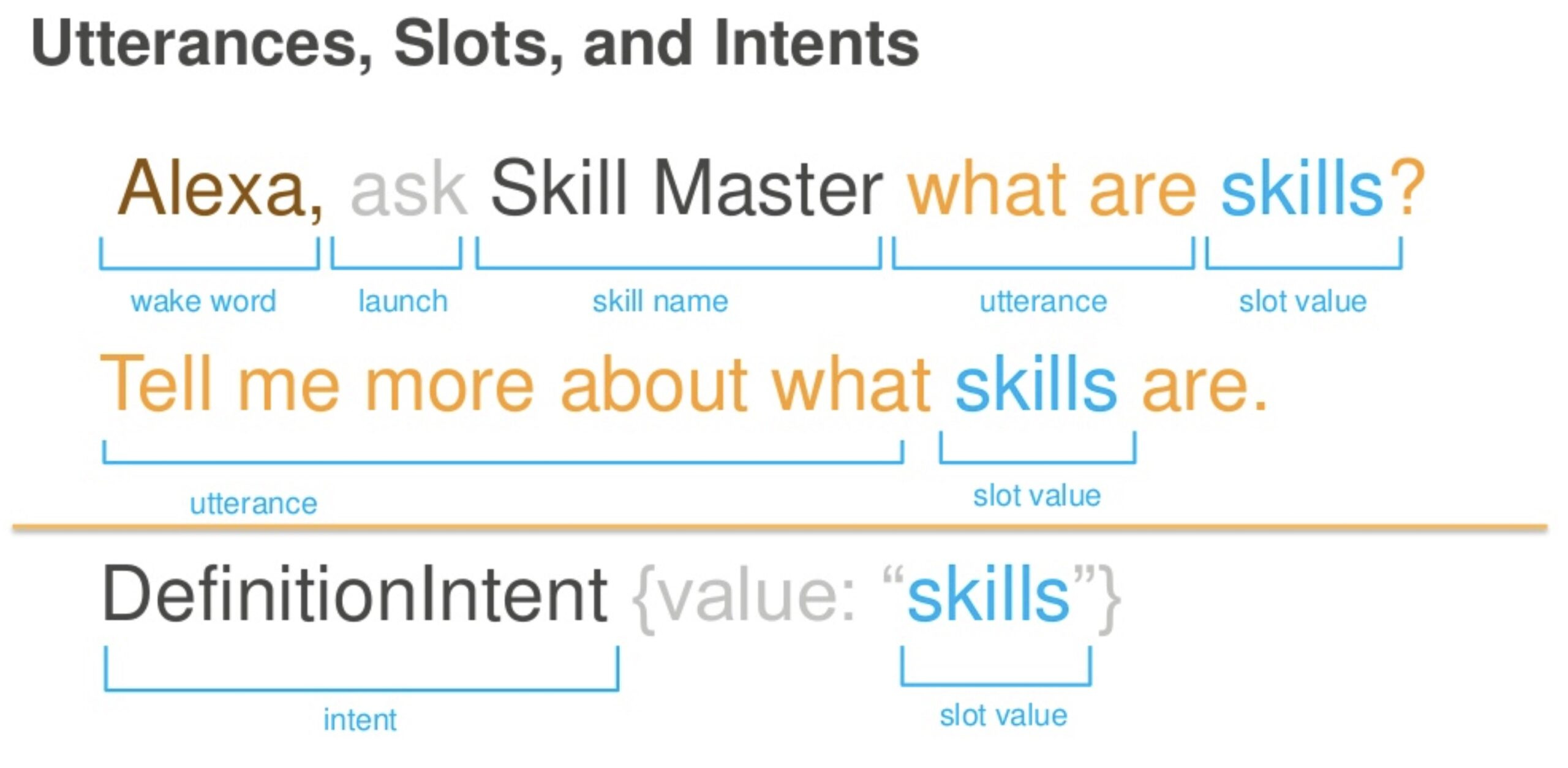Select the "wake word" label
Image resolution: width=1568 pixels, height=768 pixels.
click(203, 301)
